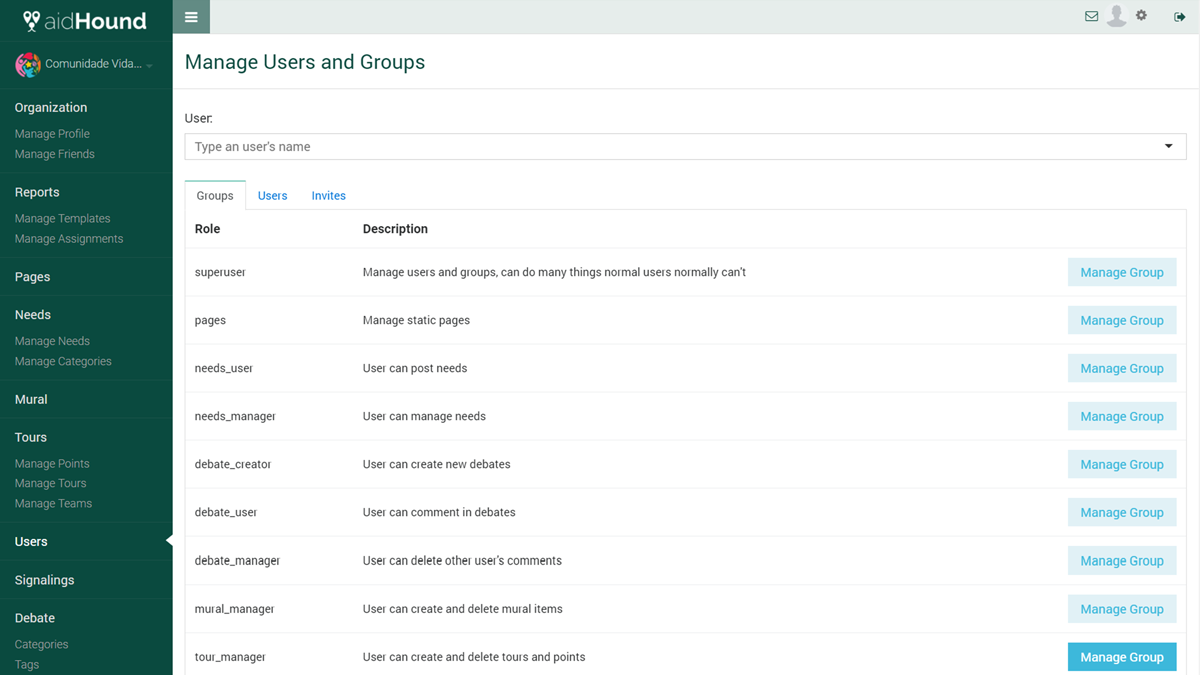Open the user name dropdown arrow
Image resolution: width=1200 pixels, height=675 pixels.
coord(1168,147)
